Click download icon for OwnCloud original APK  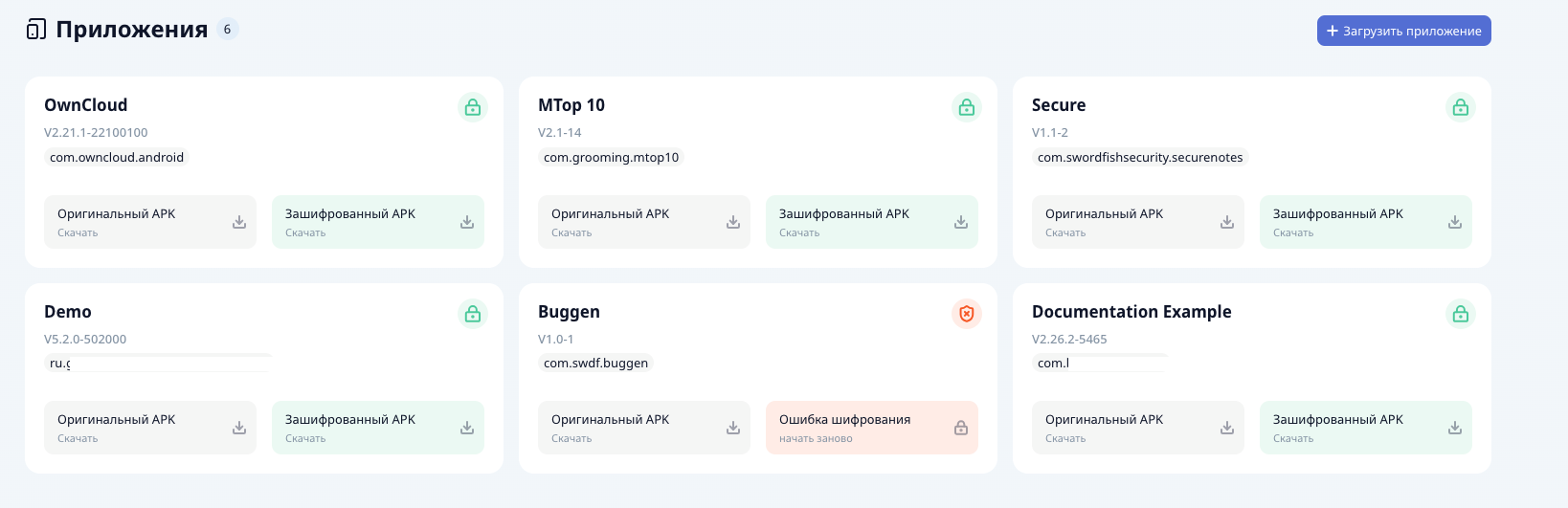pos(239,222)
